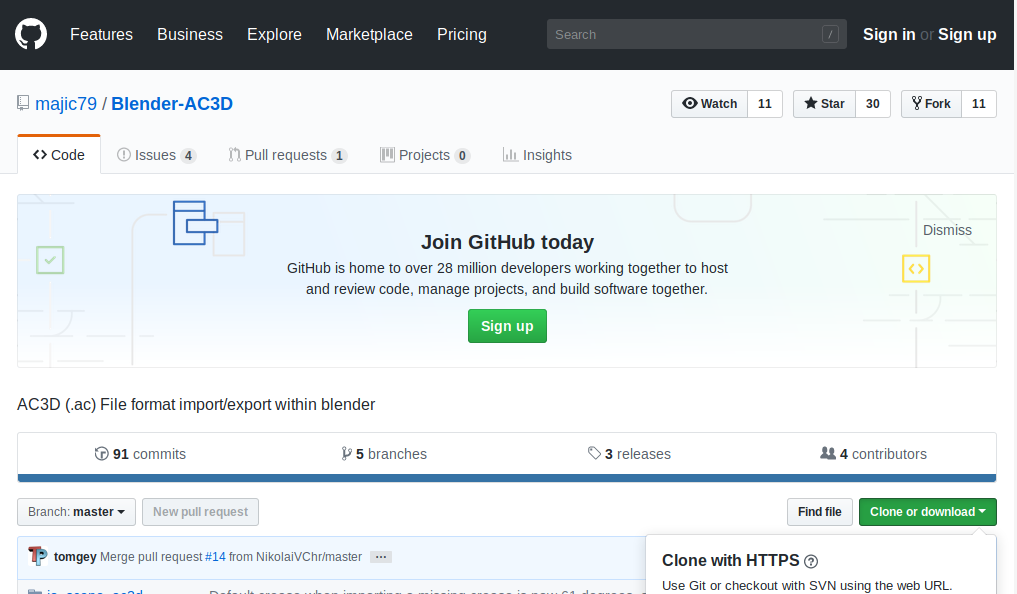Image resolution: width=1017 pixels, height=594 pixels.
Task: Select the slash shortcut icon in search
Action: click(x=830, y=34)
